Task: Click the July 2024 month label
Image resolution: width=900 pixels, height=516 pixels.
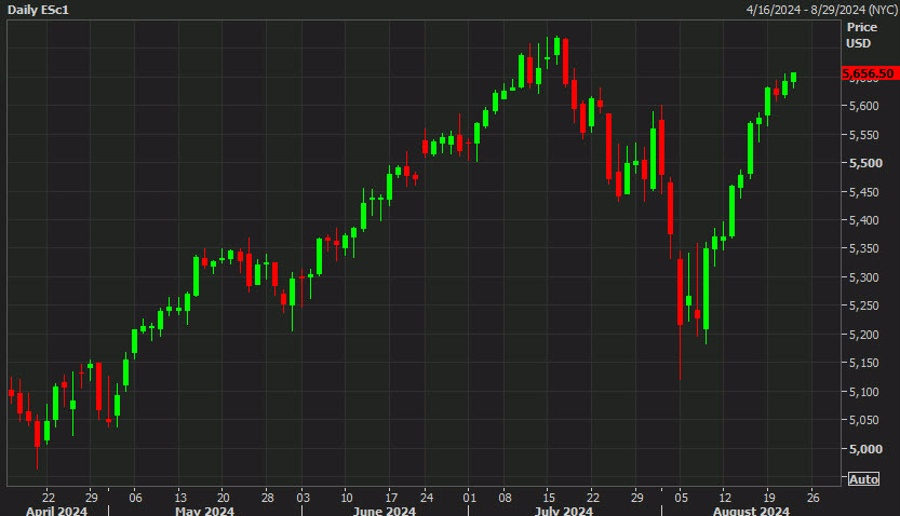Action: [564, 510]
